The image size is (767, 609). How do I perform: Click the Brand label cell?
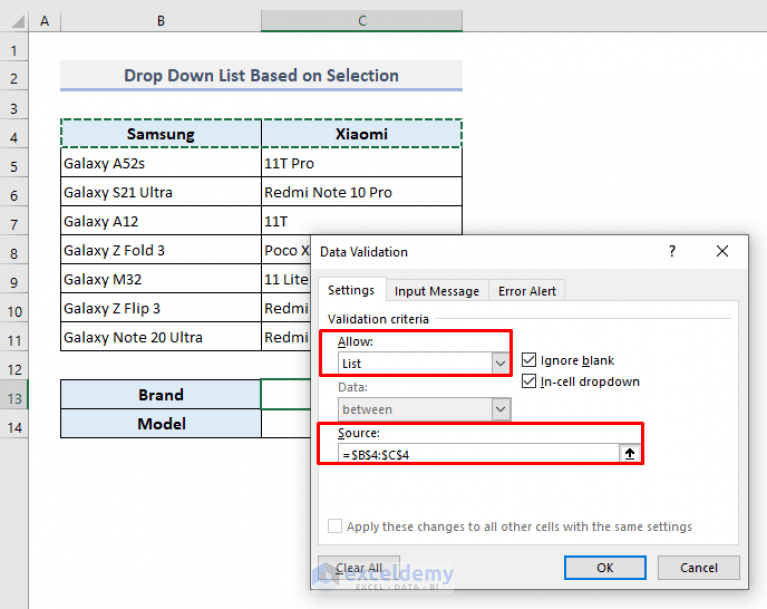(161, 394)
